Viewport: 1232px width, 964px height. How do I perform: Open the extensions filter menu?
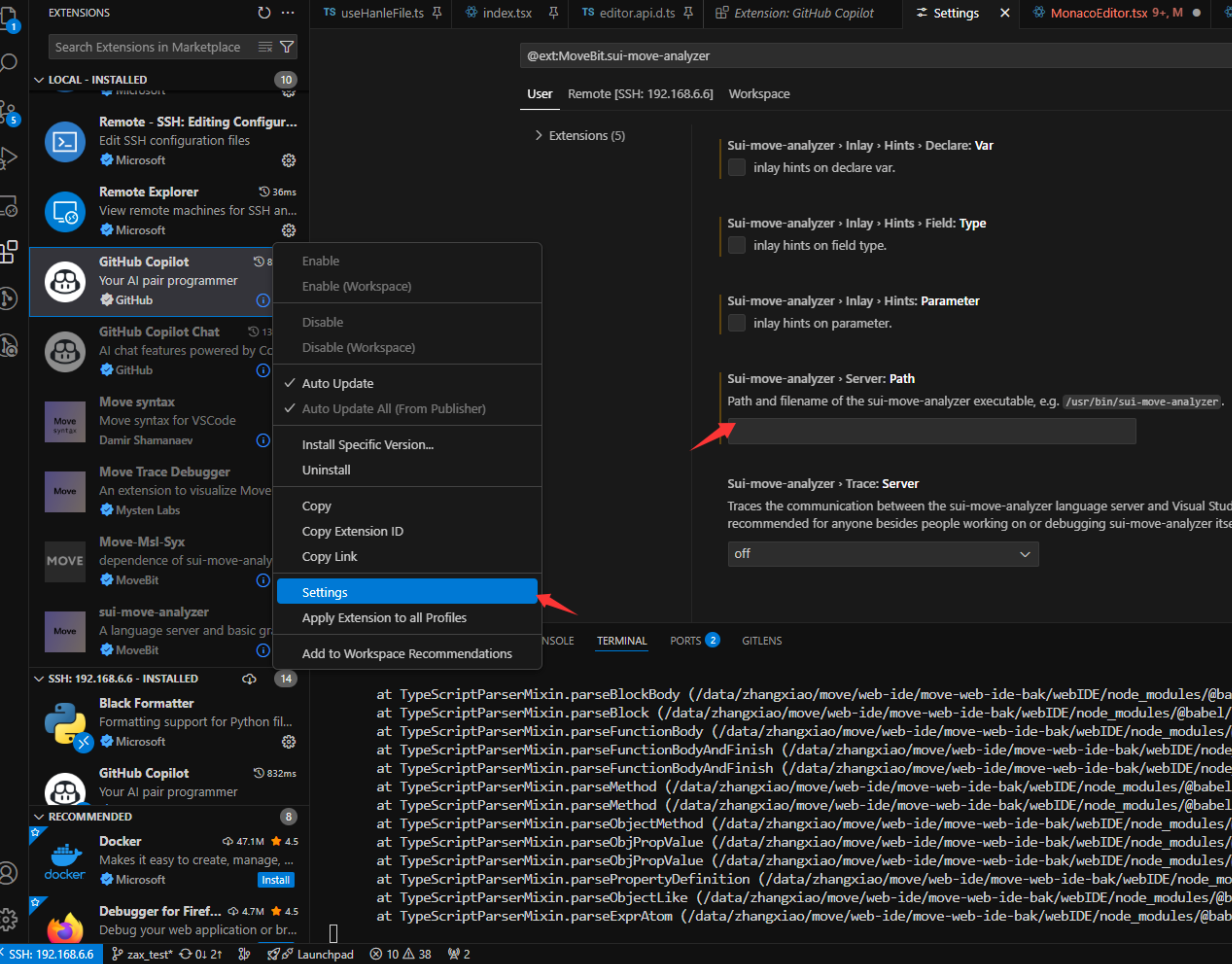[x=287, y=47]
